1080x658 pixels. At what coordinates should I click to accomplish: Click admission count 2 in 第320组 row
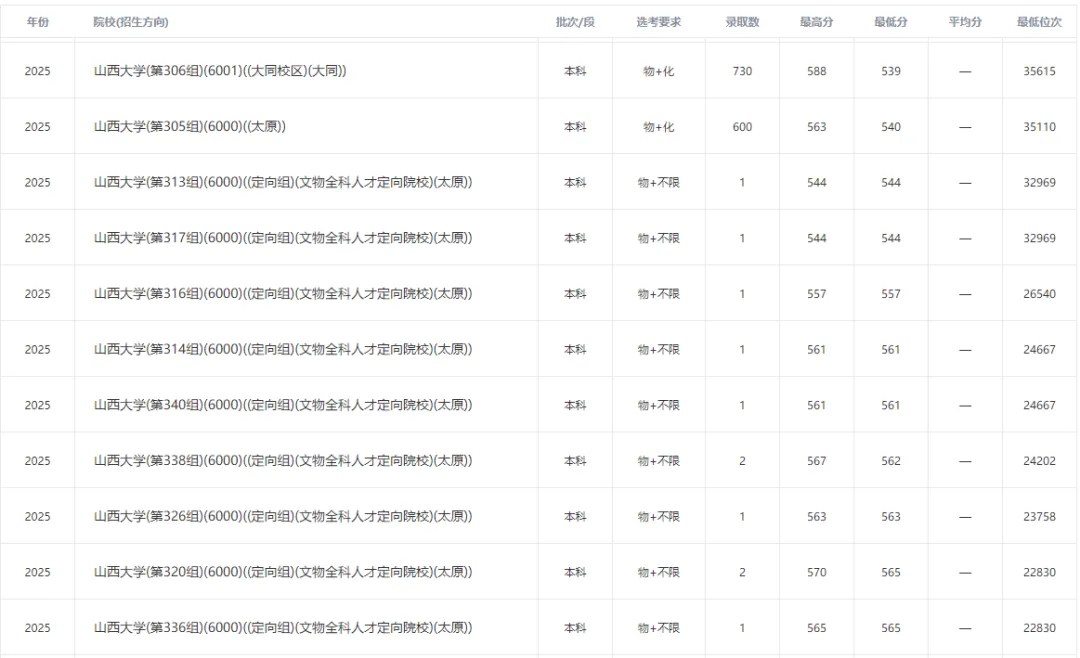pyautogui.click(x=742, y=573)
